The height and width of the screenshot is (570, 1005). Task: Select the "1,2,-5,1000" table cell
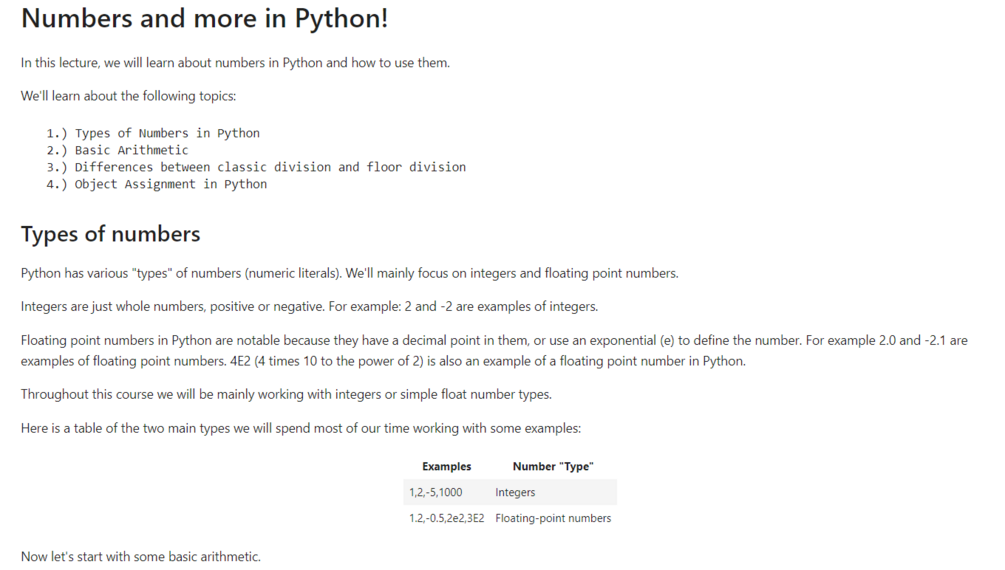(436, 492)
